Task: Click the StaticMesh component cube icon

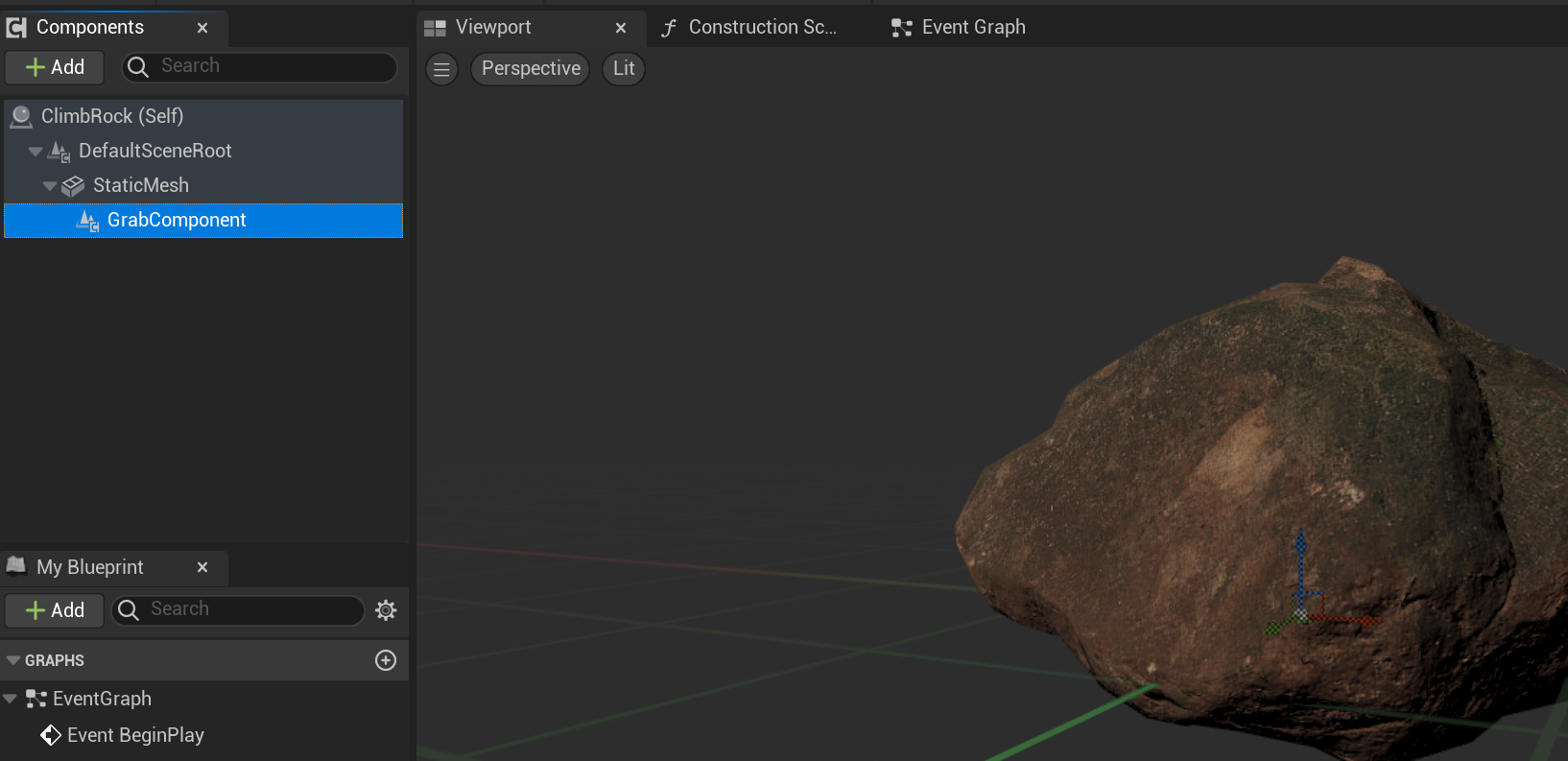Action: click(x=73, y=186)
